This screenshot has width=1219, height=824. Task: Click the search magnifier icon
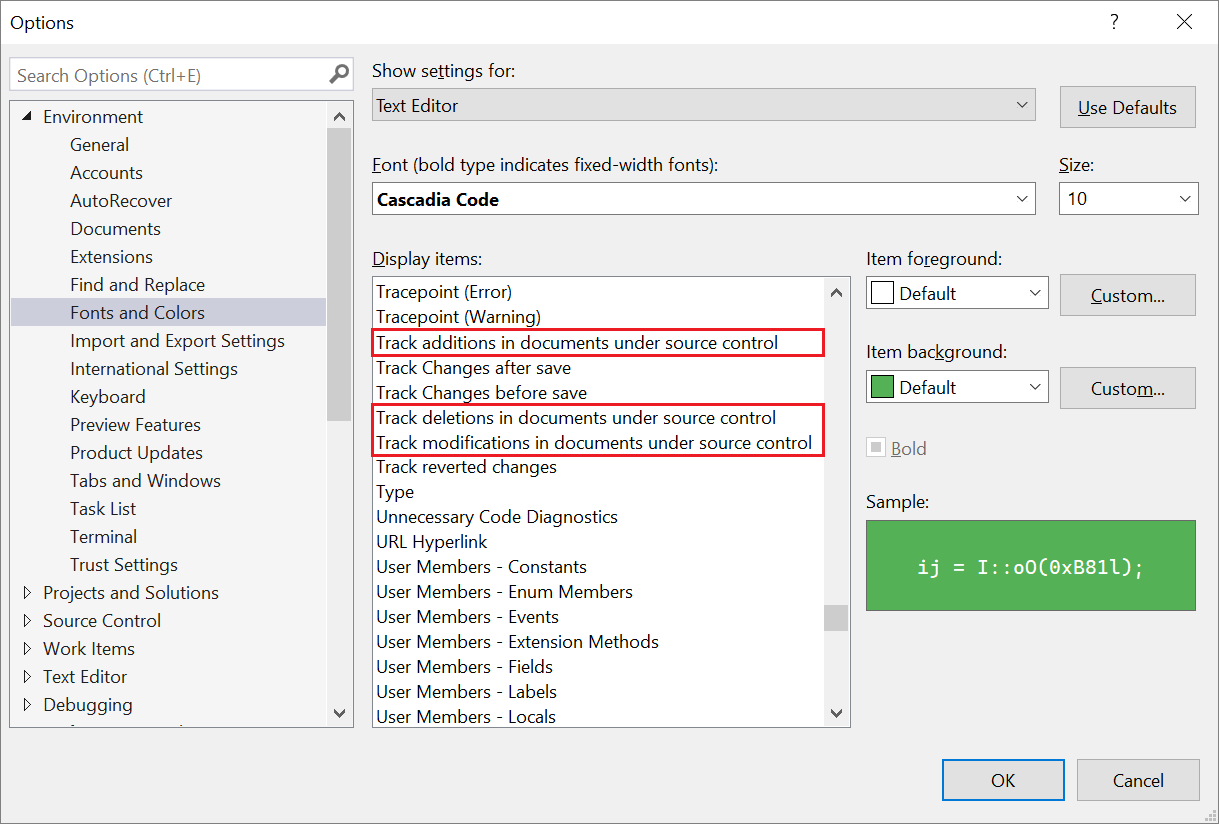[x=338, y=74]
